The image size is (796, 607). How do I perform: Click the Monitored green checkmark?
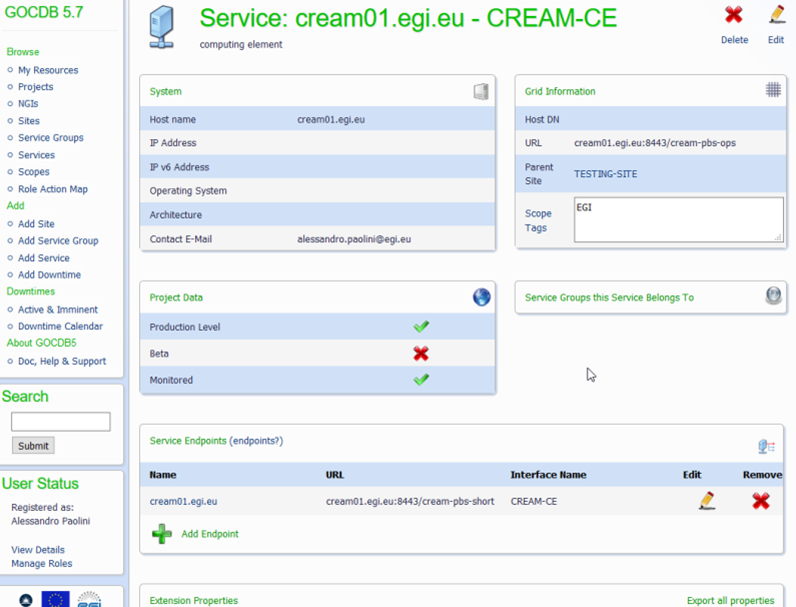pos(421,380)
